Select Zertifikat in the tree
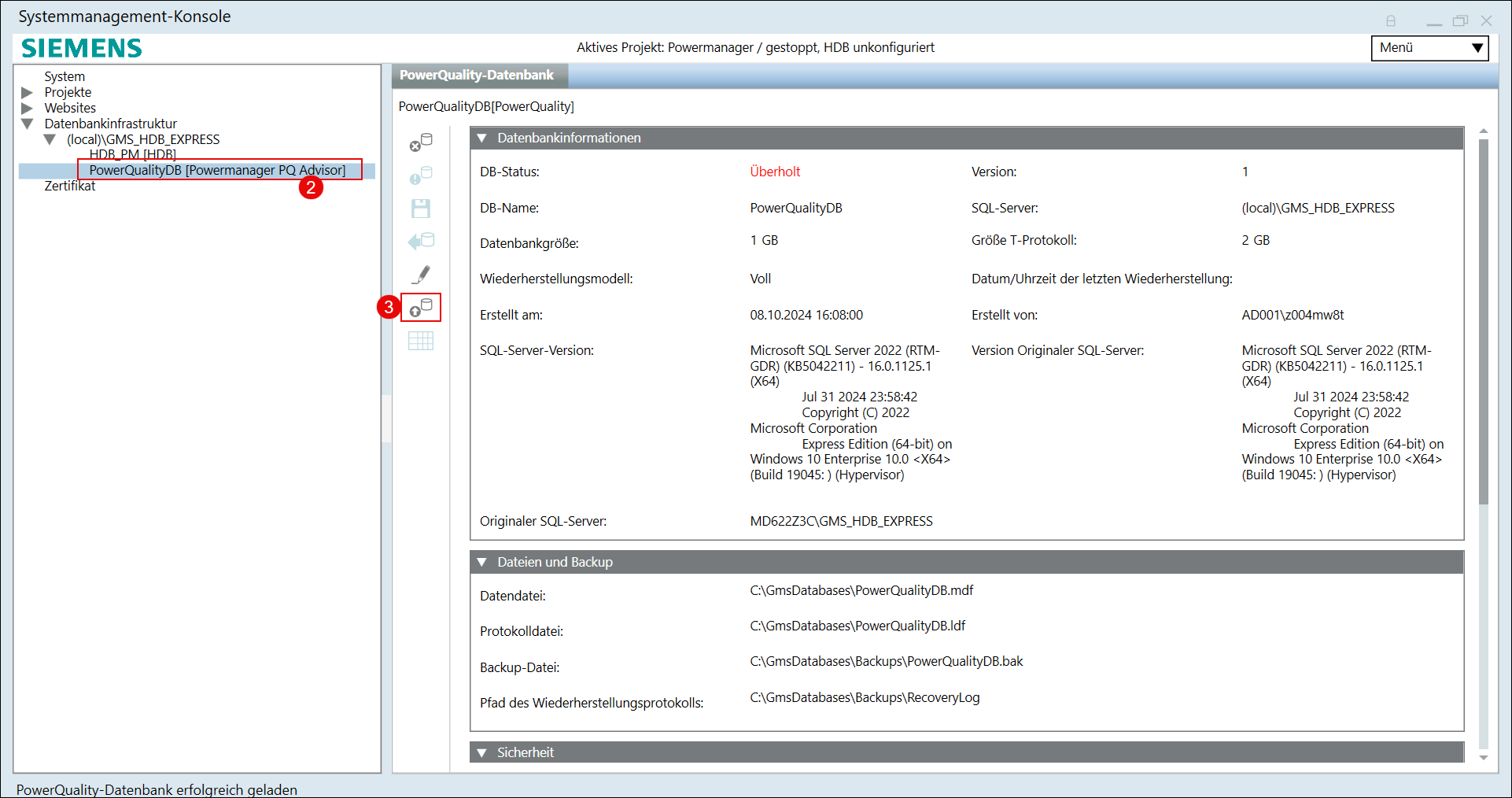The width and height of the screenshot is (1512, 798). pyautogui.click(x=70, y=187)
